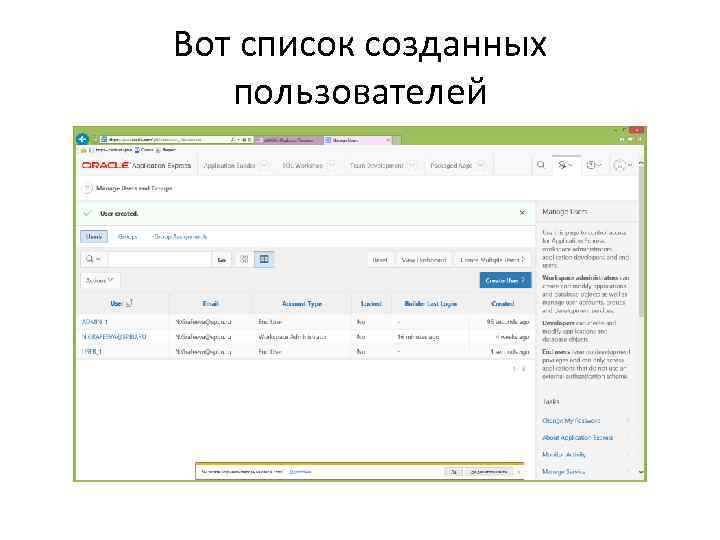Close the browser notification bar

click(519, 472)
